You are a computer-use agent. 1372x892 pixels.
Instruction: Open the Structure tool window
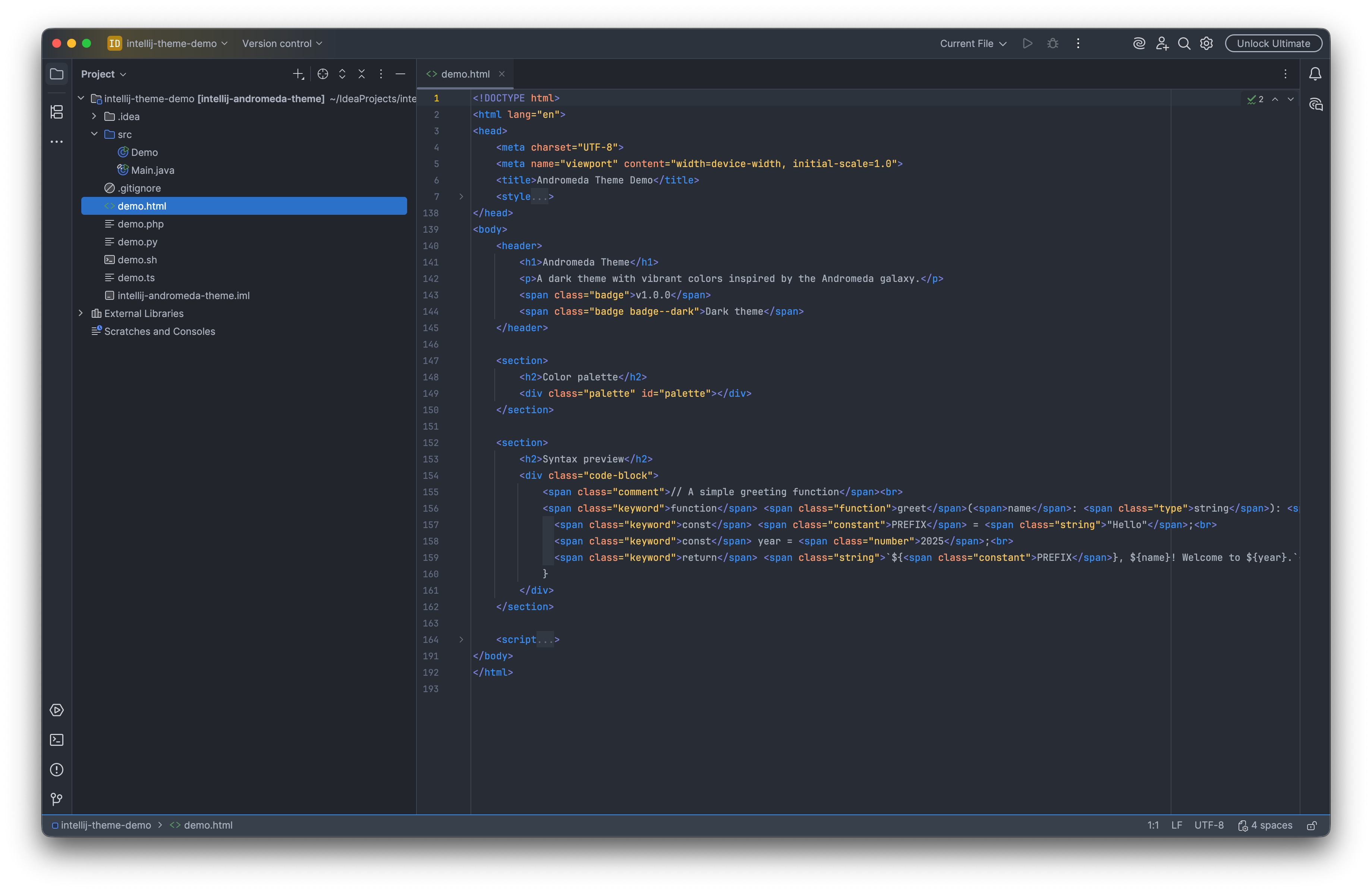click(x=57, y=113)
